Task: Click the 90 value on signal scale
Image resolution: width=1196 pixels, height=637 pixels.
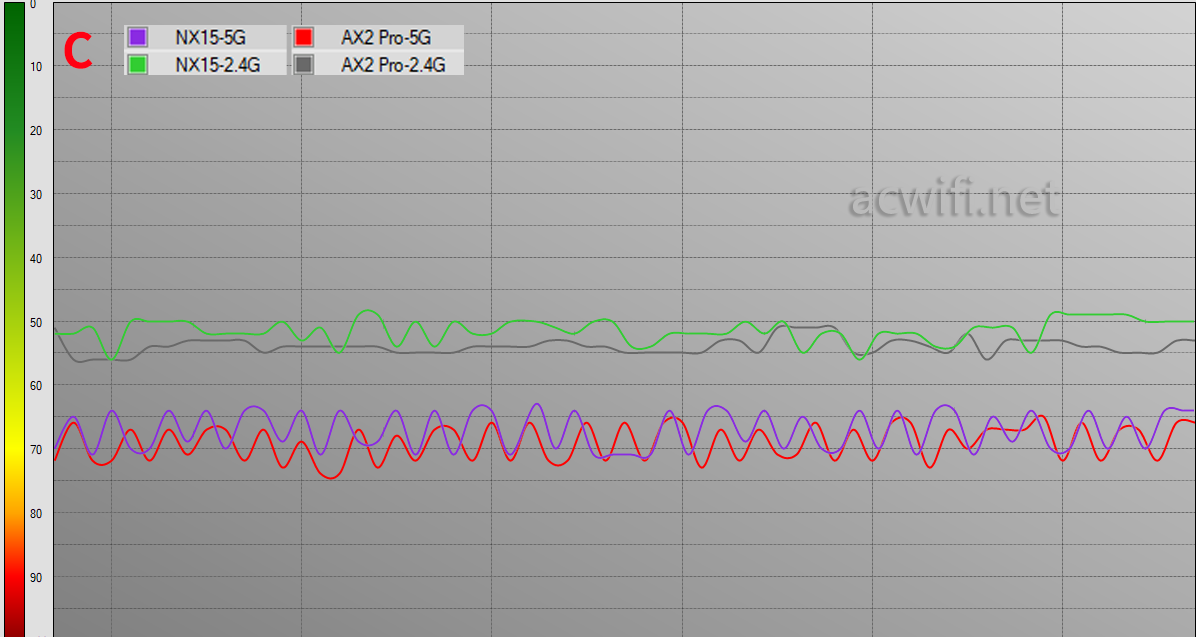Action: point(36,578)
